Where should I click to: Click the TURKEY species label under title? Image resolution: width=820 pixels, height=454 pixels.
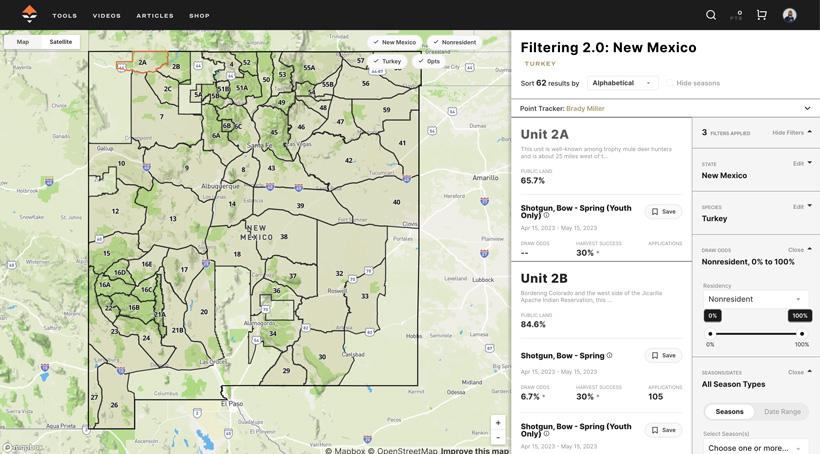click(x=540, y=64)
